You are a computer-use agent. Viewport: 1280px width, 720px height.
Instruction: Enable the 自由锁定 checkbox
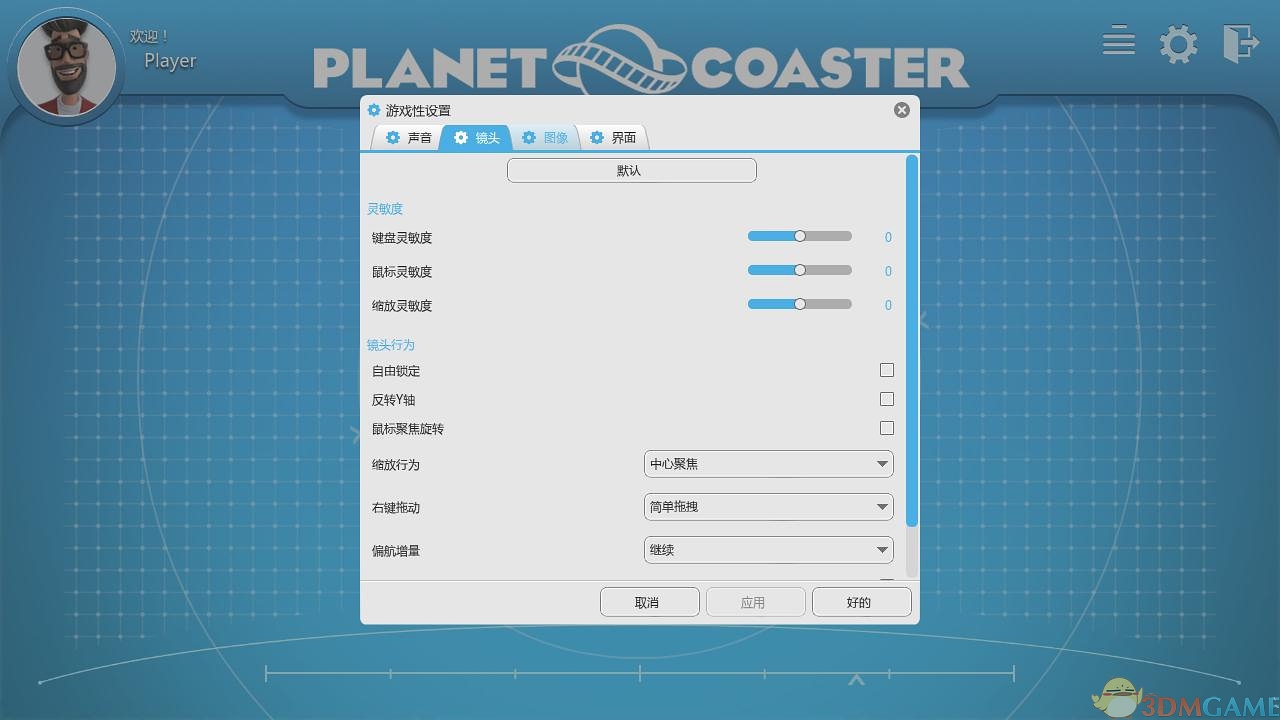pos(887,369)
